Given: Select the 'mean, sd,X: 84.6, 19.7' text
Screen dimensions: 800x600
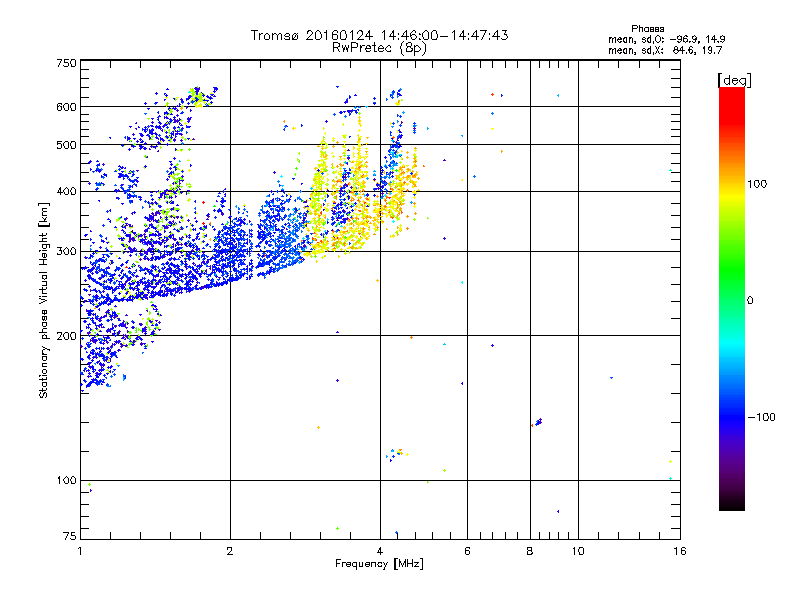Looking at the screenshot, I should click(665, 50).
